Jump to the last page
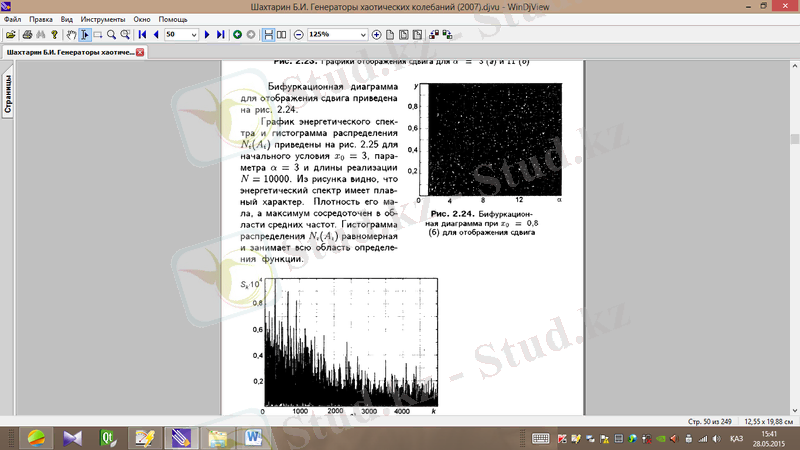Screen dimensions: 800x450 [220, 34]
